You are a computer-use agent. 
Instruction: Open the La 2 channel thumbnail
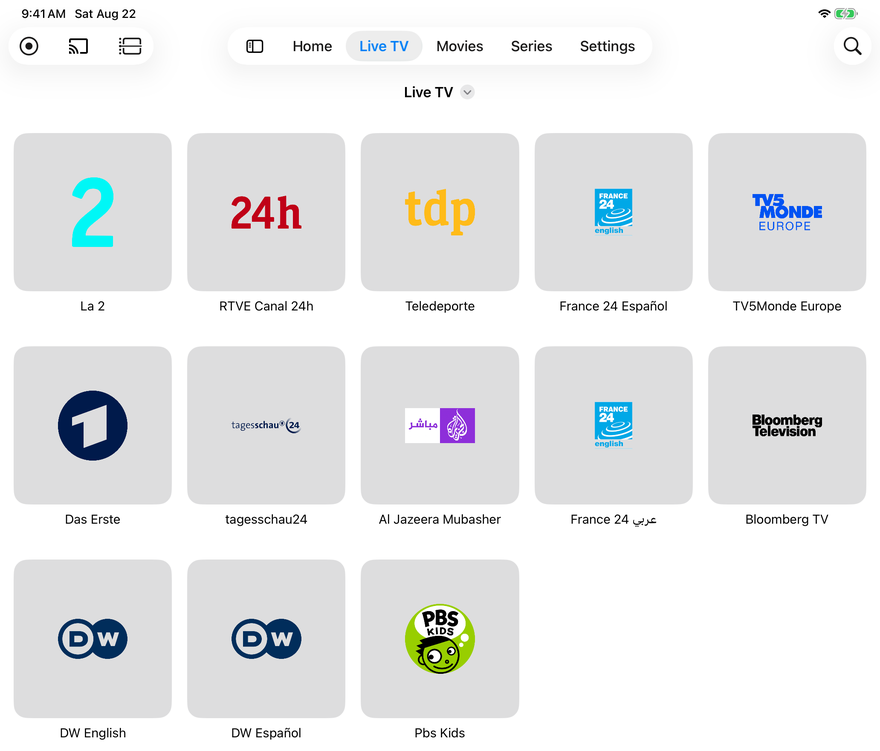pos(93,212)
